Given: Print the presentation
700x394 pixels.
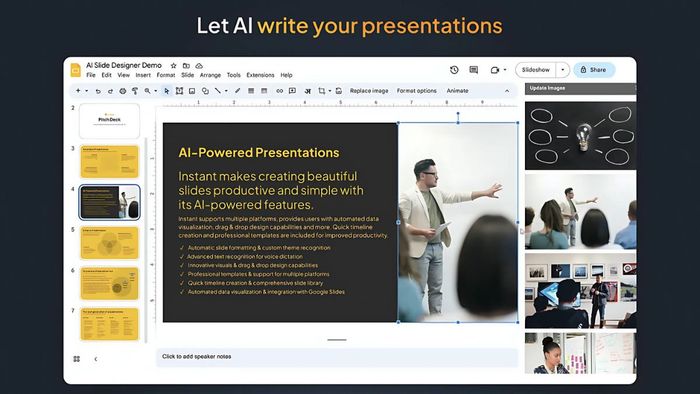Looking at the screenshot, I should [x=122, y=91].
